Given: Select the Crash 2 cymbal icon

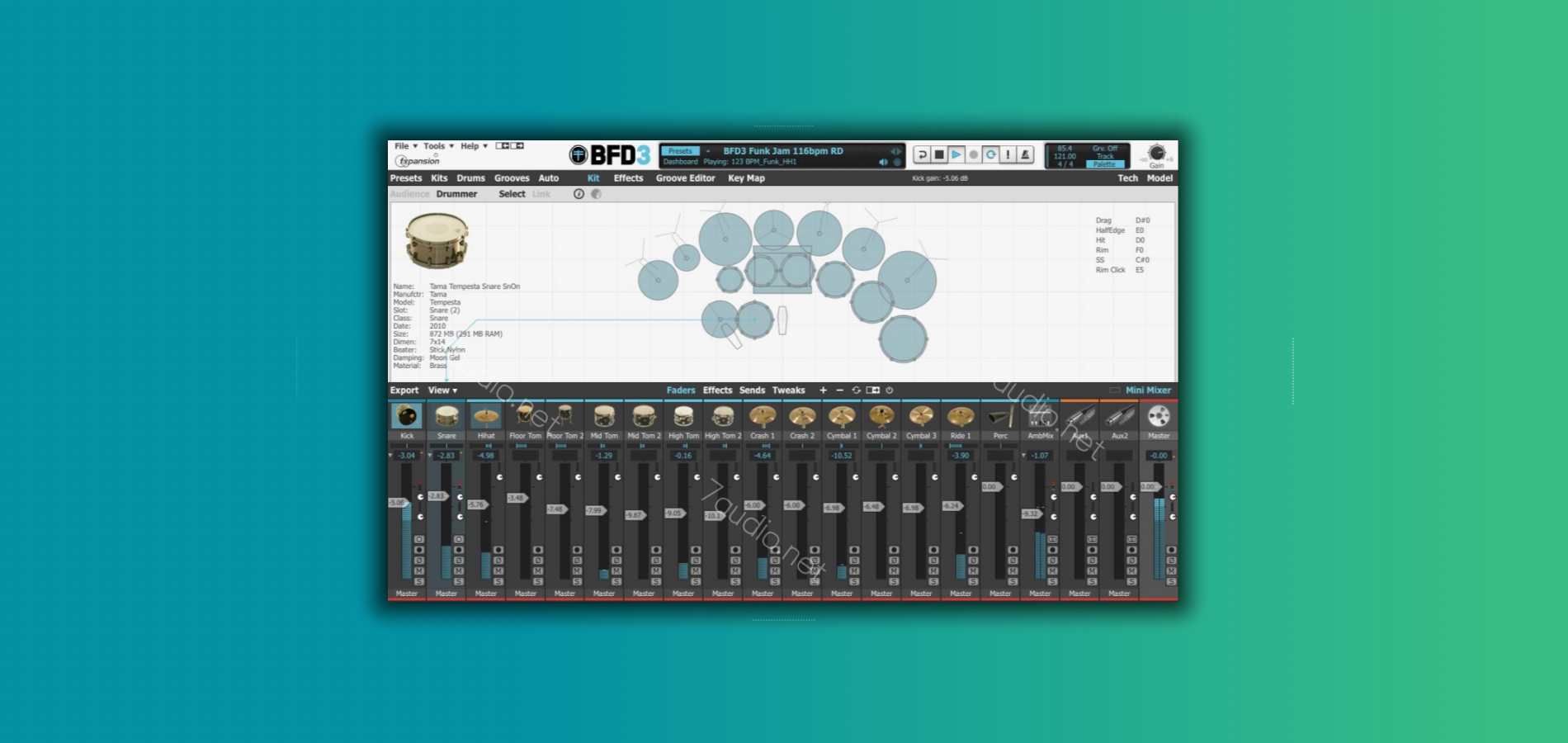Looking at the screenshot, I should [x=802, y=416].
